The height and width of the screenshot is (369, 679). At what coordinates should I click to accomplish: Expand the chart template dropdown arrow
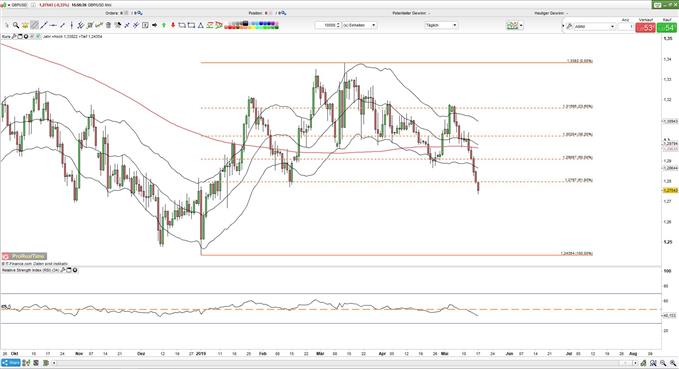tap(521, 26)
